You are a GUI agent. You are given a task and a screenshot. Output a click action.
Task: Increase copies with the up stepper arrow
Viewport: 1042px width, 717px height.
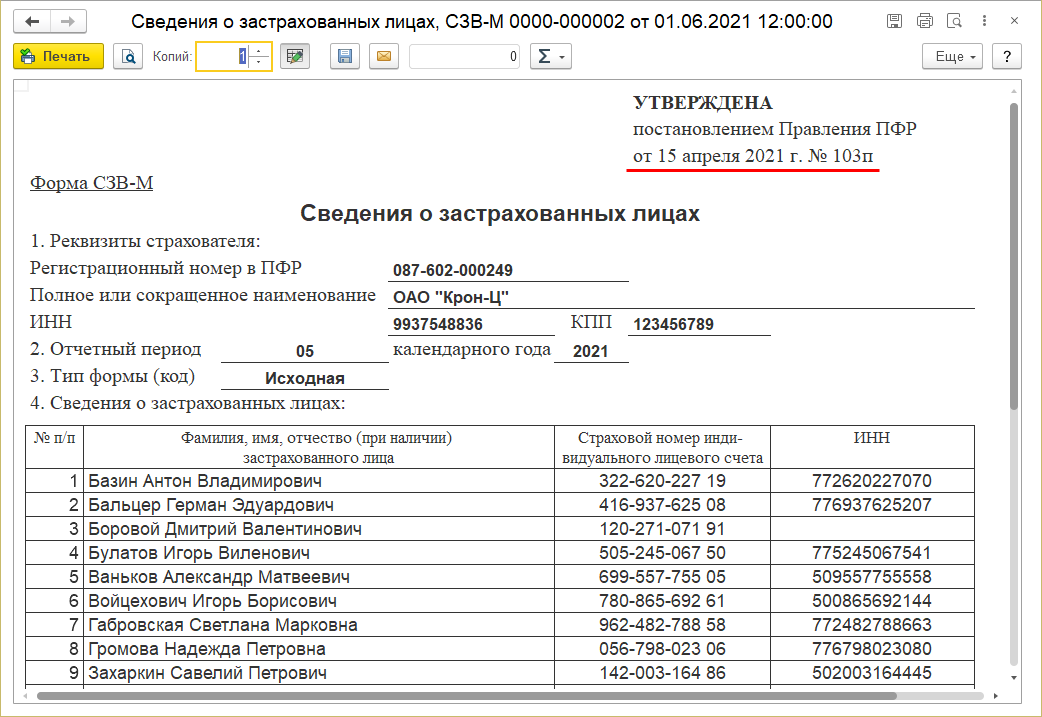pyautogui.click(x=260, y=51)
